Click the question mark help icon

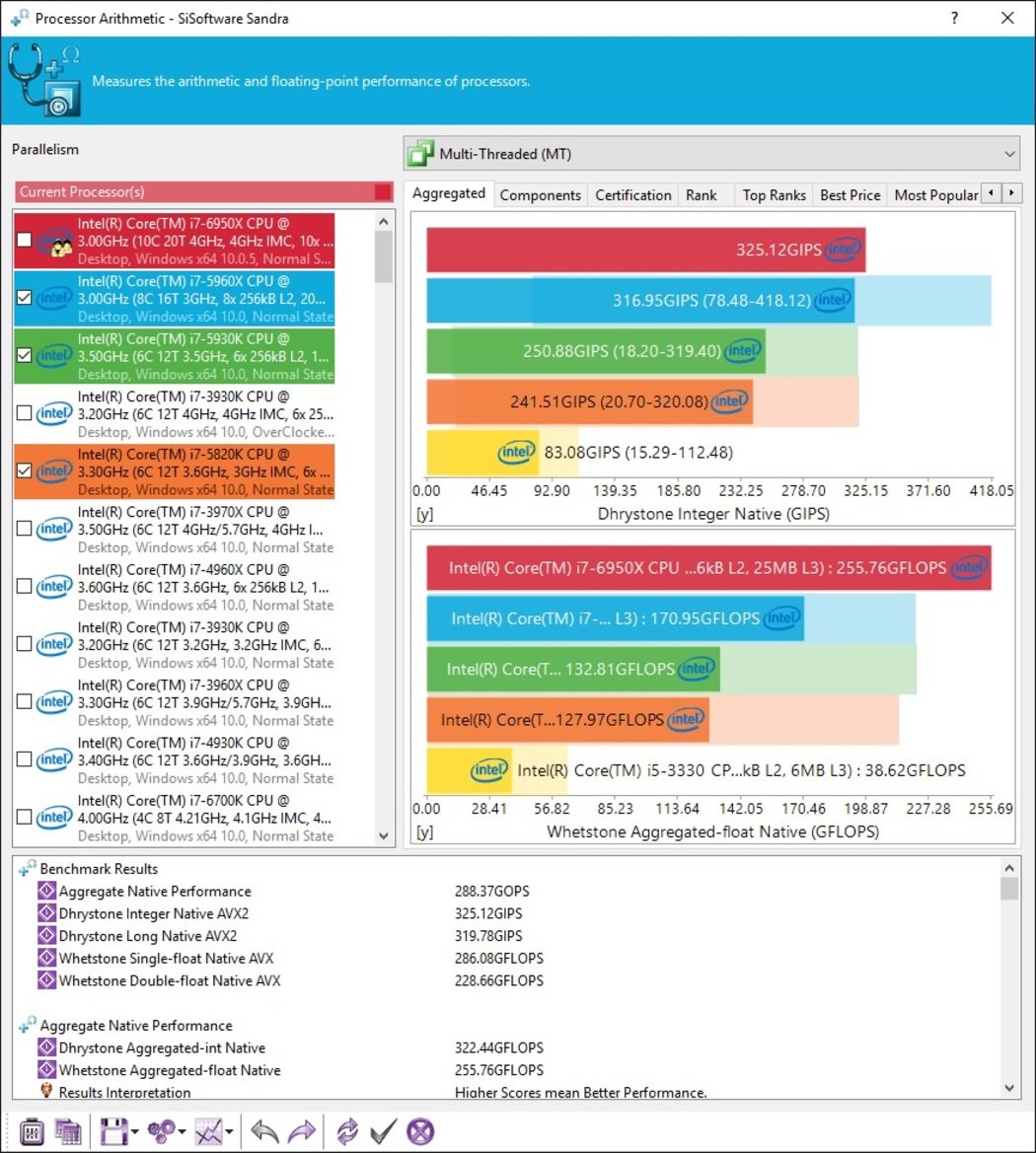(954, 18)
